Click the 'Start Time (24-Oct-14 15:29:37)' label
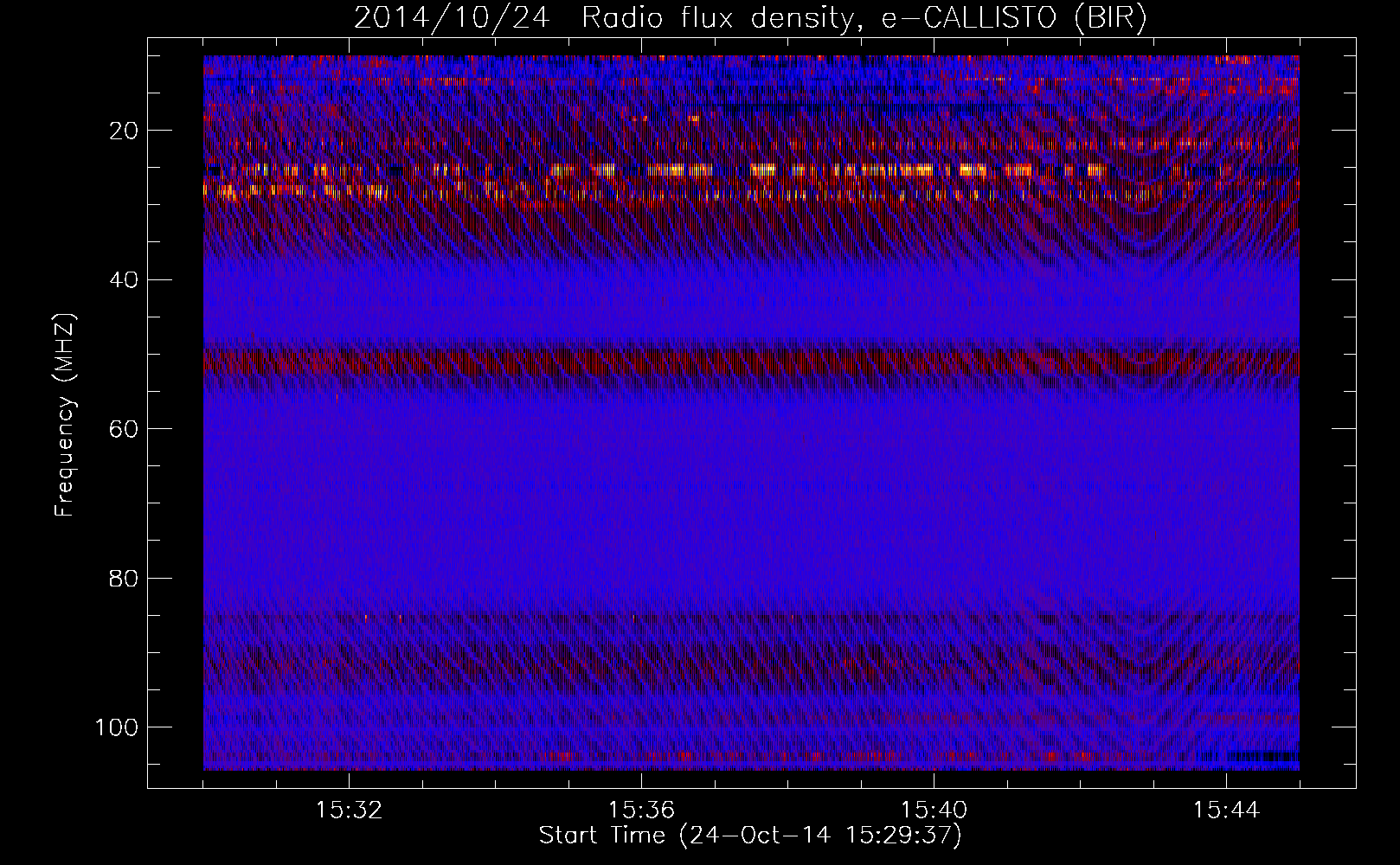 [x=750, y=836]
